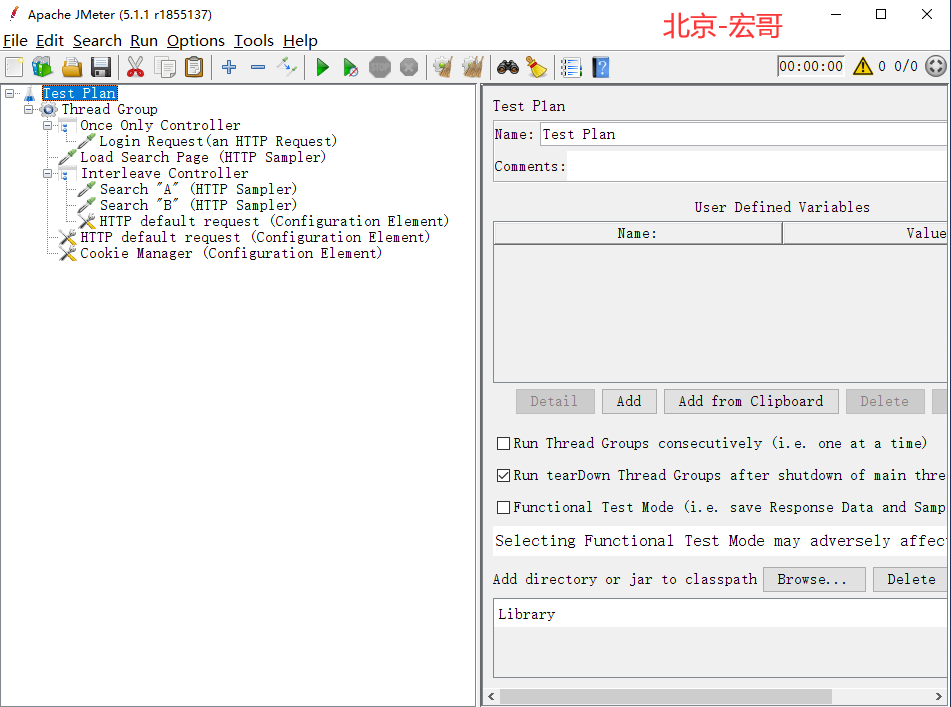
Task: Click the Delete variable button
Action: pyautogui.click(x=885, y=401)
